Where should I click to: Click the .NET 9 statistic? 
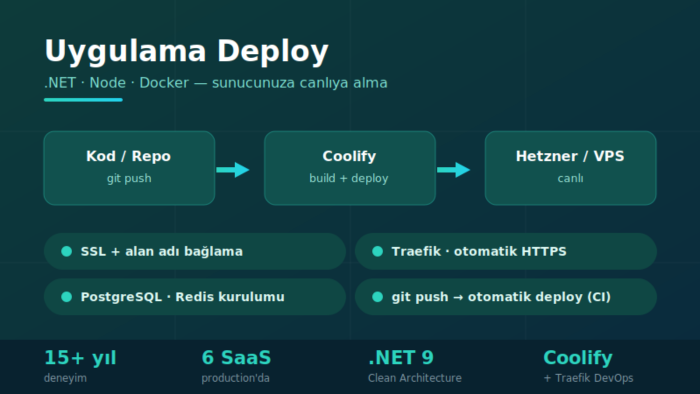[x=401, y=357]
